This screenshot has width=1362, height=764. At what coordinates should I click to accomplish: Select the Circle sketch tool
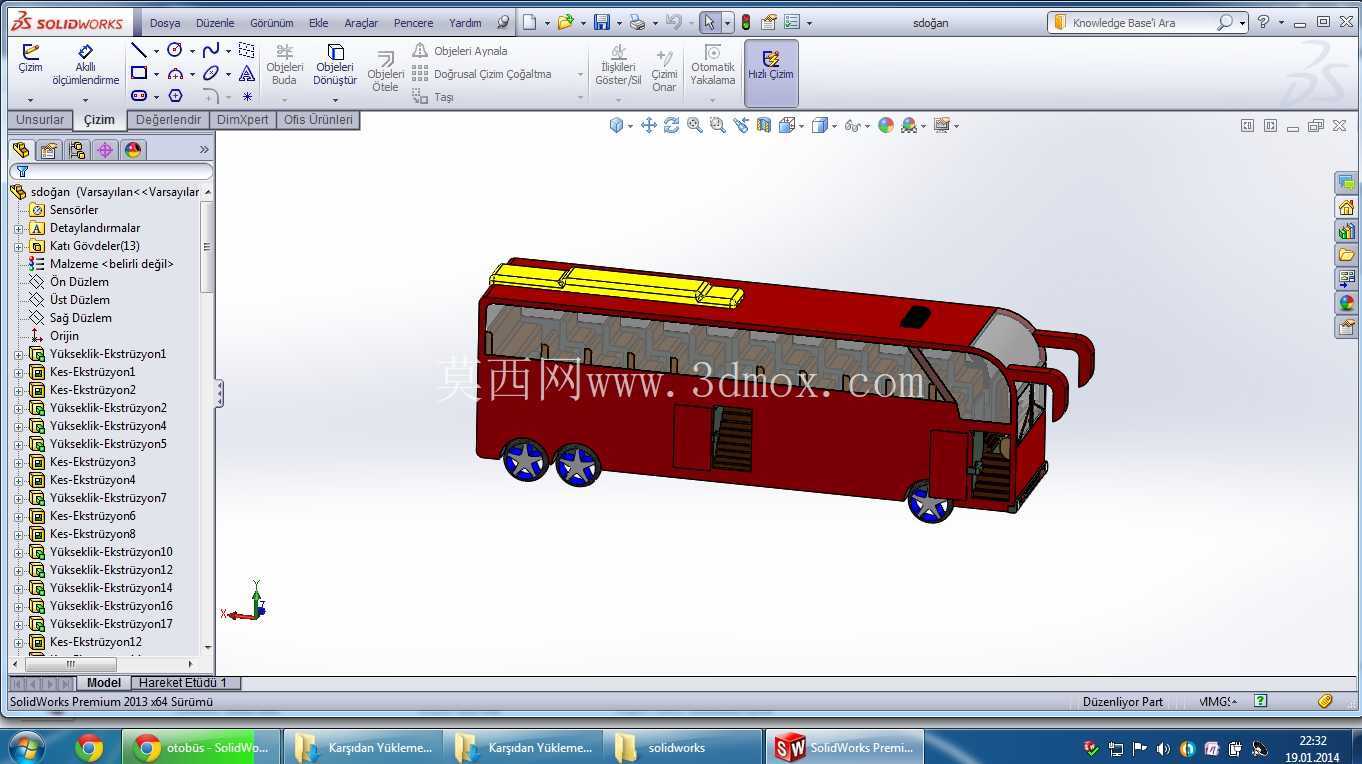(175, 50)
